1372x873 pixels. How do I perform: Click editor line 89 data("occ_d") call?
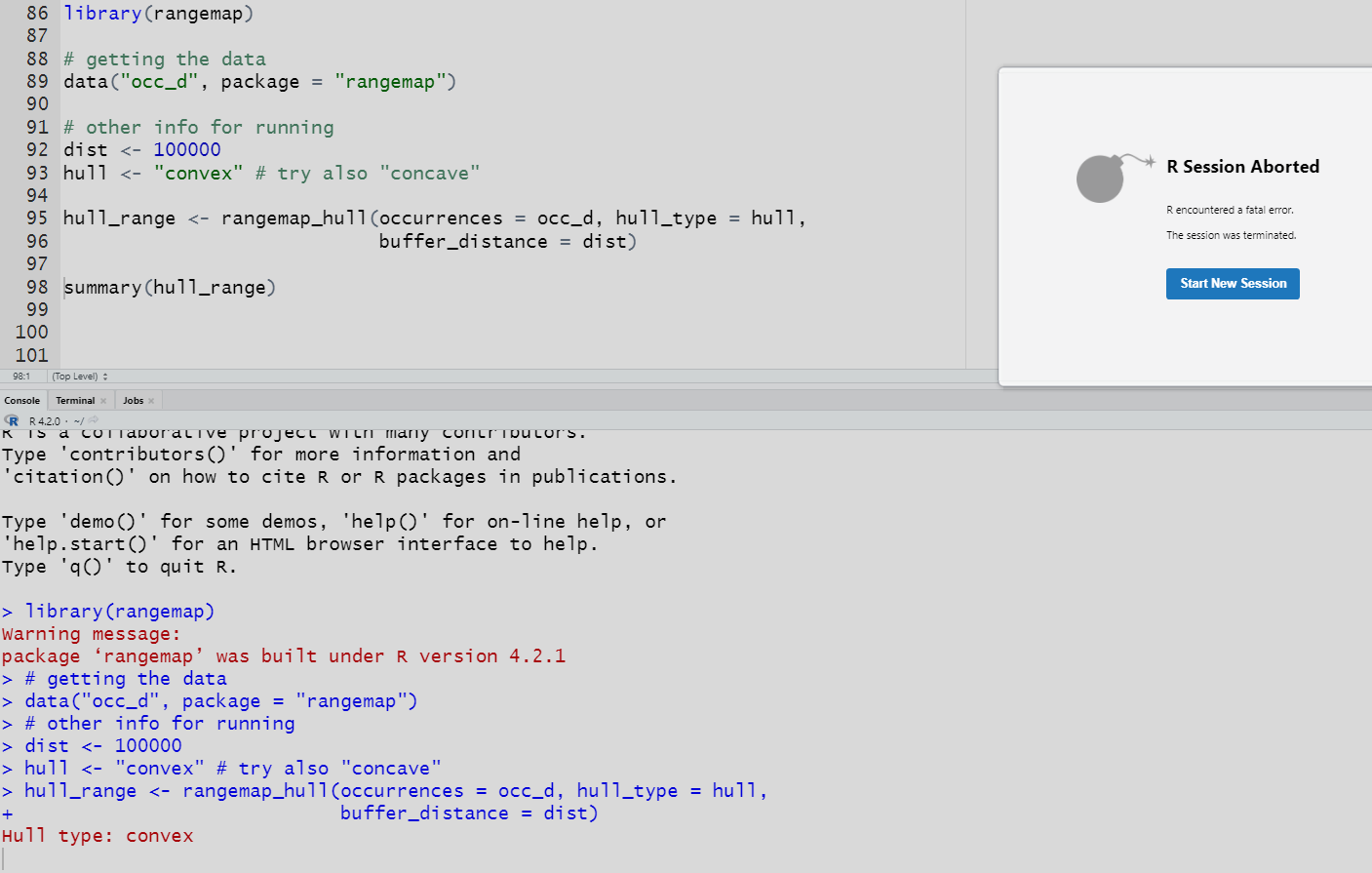click(259, 82)
